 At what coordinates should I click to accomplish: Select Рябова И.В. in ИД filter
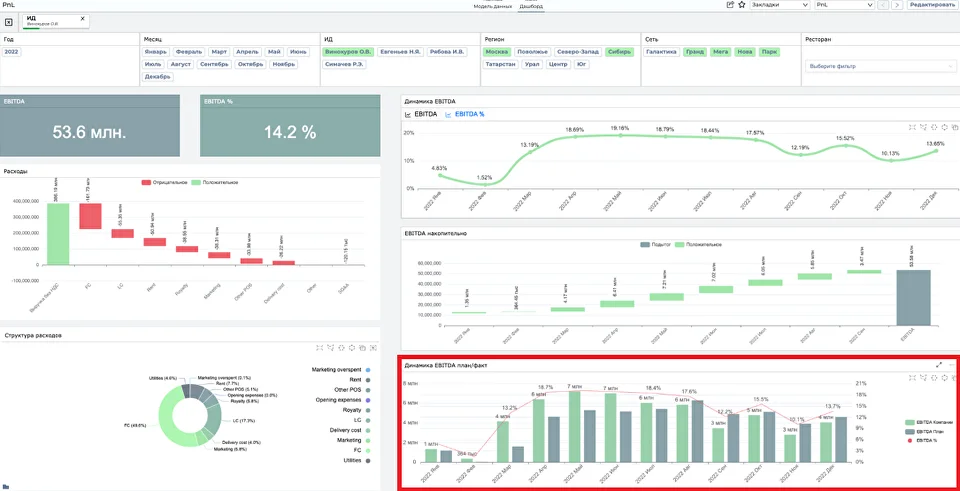coord(446,52)
